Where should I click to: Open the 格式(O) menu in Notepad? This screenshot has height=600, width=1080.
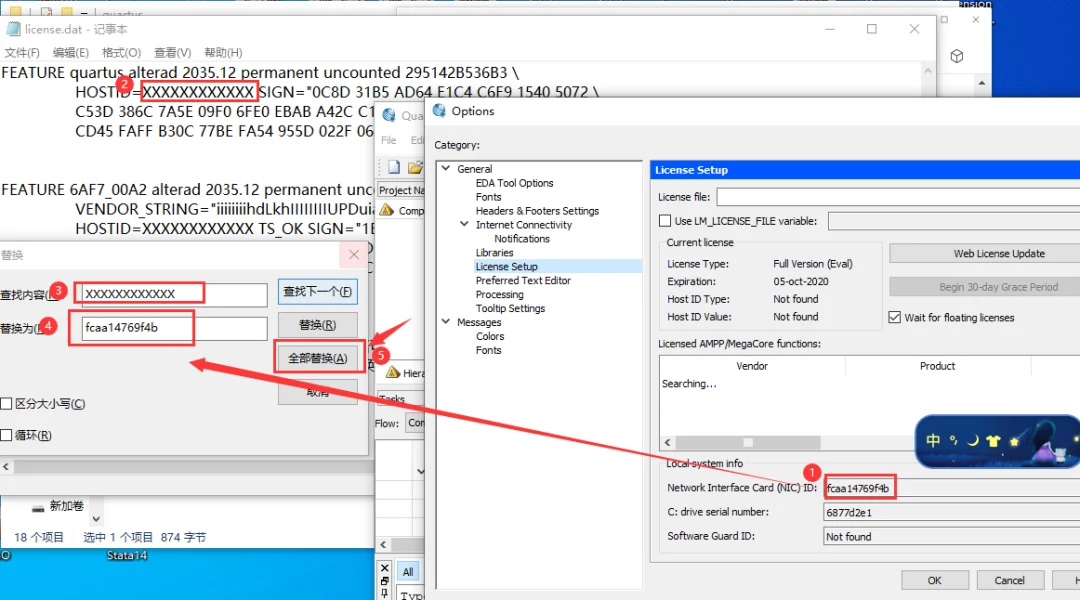point(121,52)
